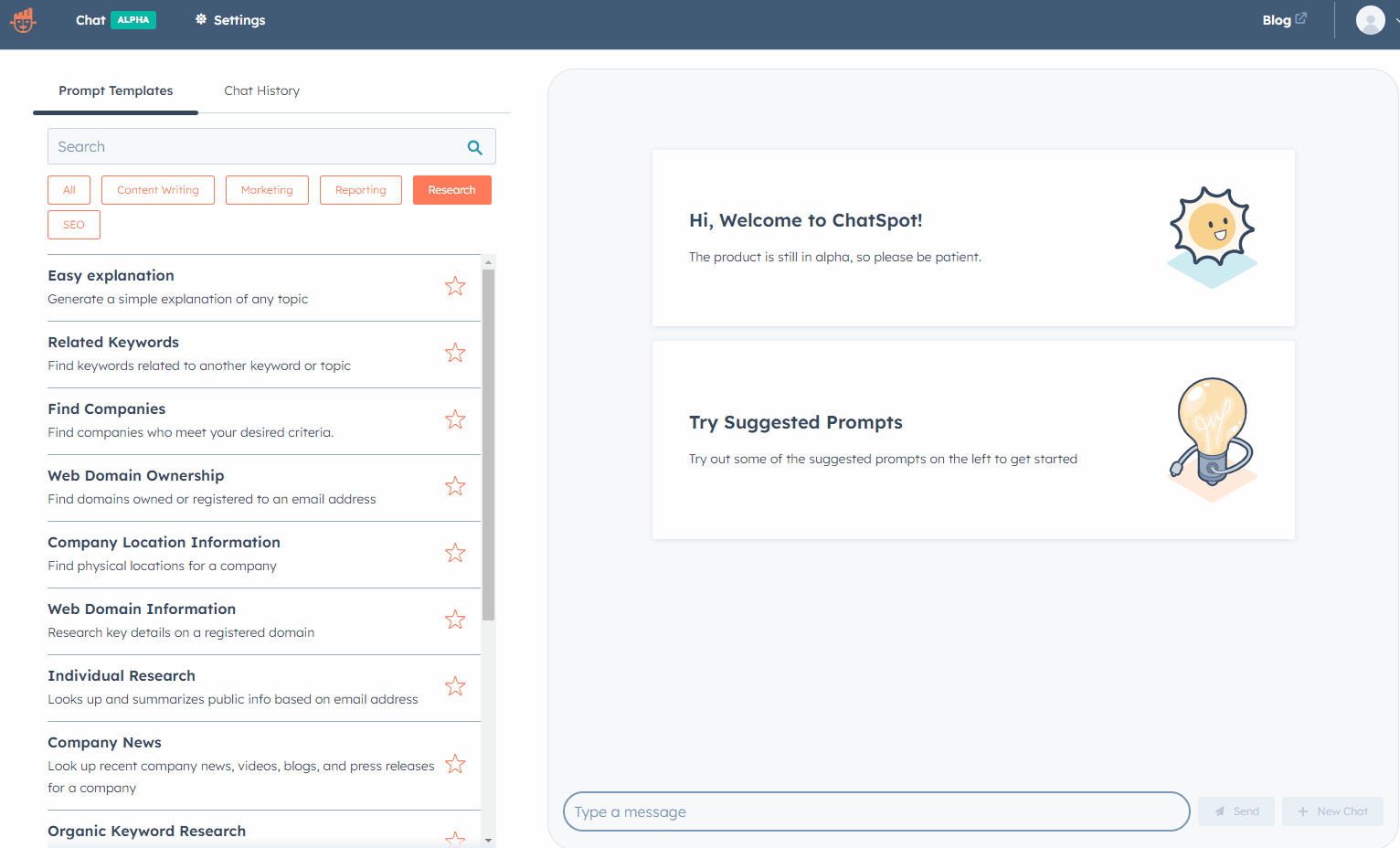1400x848 pixels.
Task: Click the Type a message field
Action: 876,811
